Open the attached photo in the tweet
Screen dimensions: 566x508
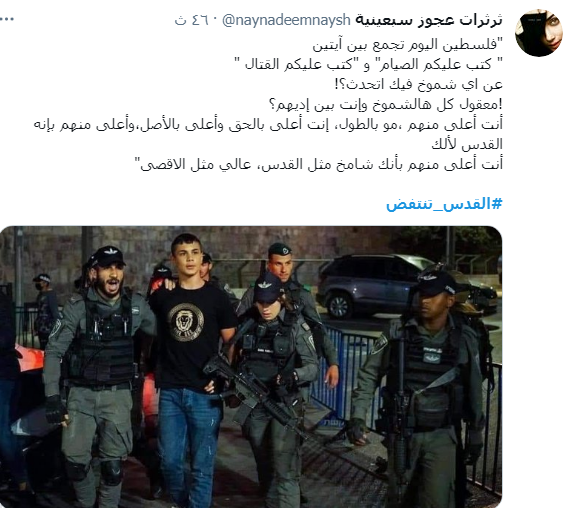click(251, 367)
